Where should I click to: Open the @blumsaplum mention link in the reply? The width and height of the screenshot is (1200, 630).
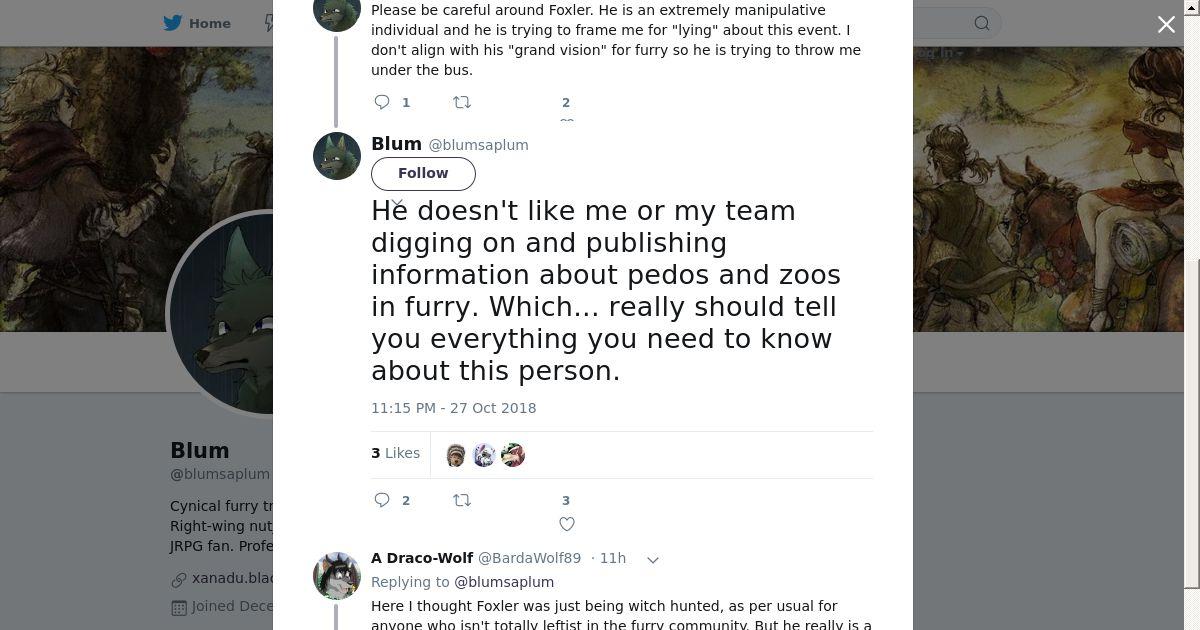click(504, 582)
